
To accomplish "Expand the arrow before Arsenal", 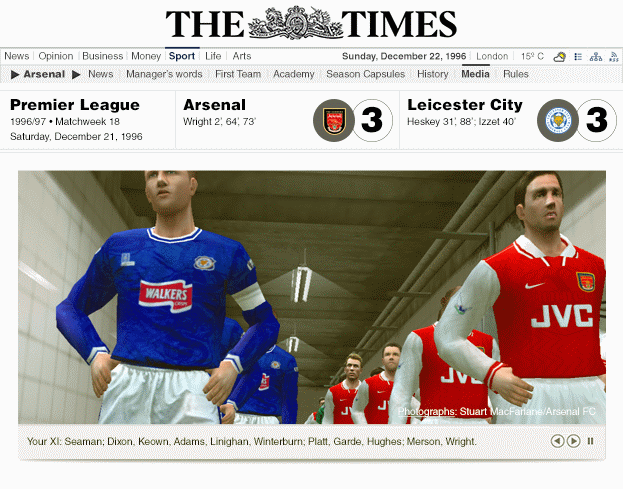I will pos(15,74).
